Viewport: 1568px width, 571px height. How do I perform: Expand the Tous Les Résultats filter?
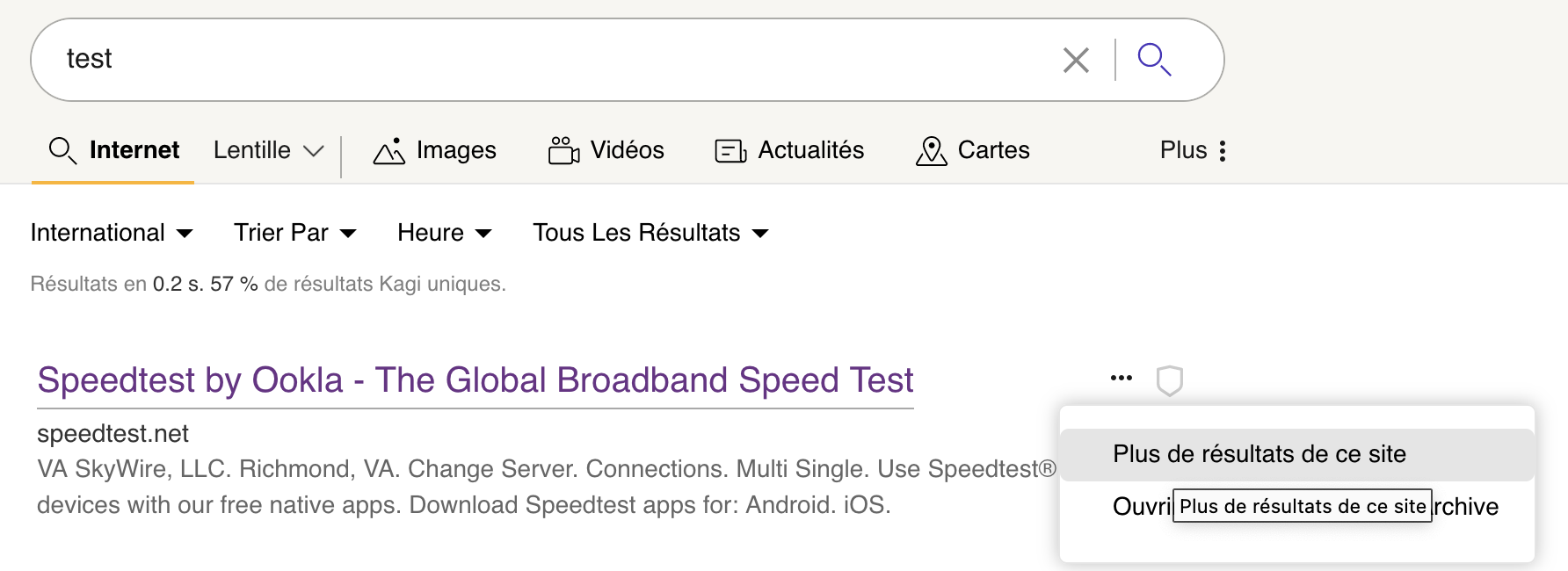click(650, 233)
